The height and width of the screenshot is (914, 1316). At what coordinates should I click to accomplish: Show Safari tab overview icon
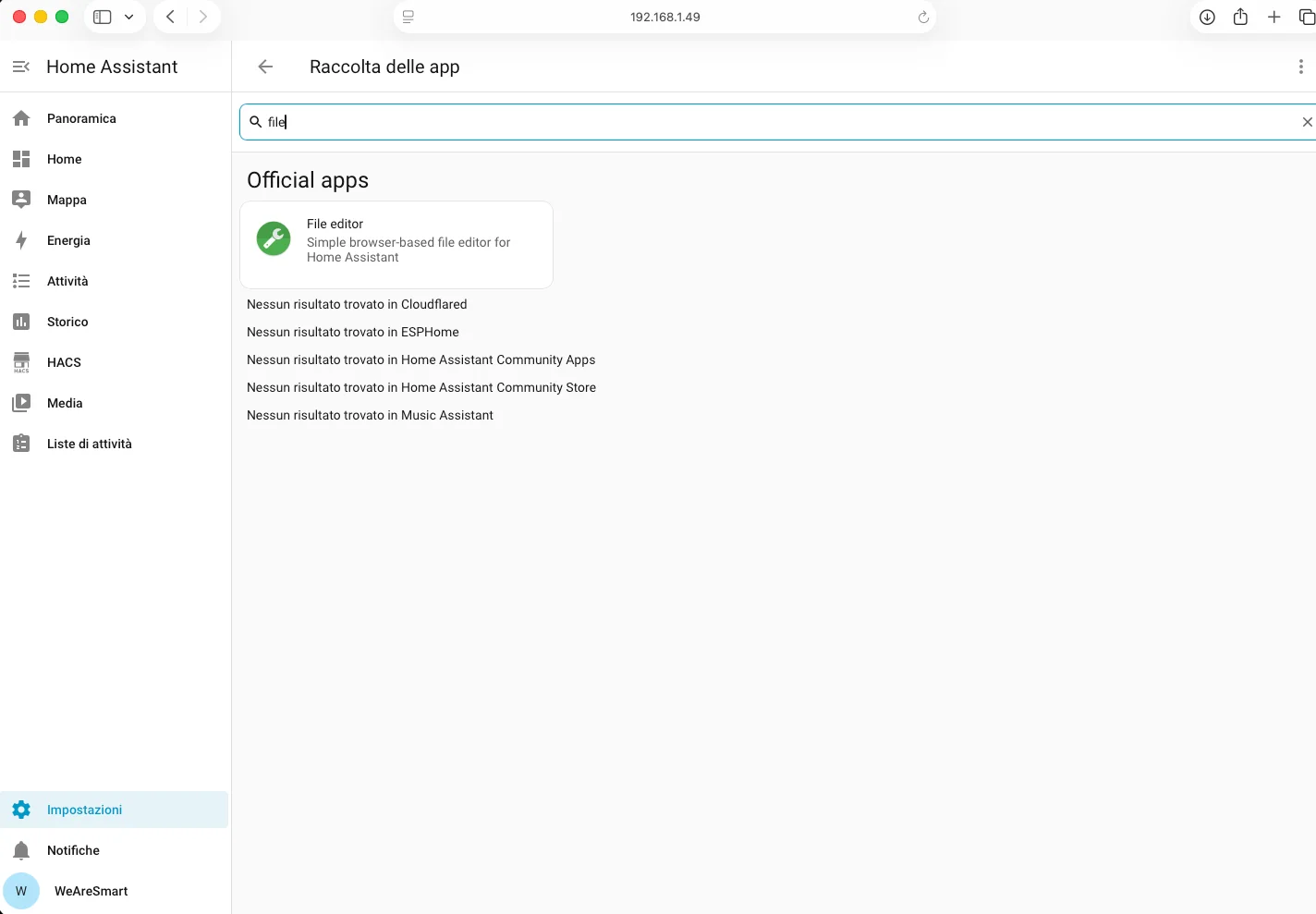(1307, 17)
